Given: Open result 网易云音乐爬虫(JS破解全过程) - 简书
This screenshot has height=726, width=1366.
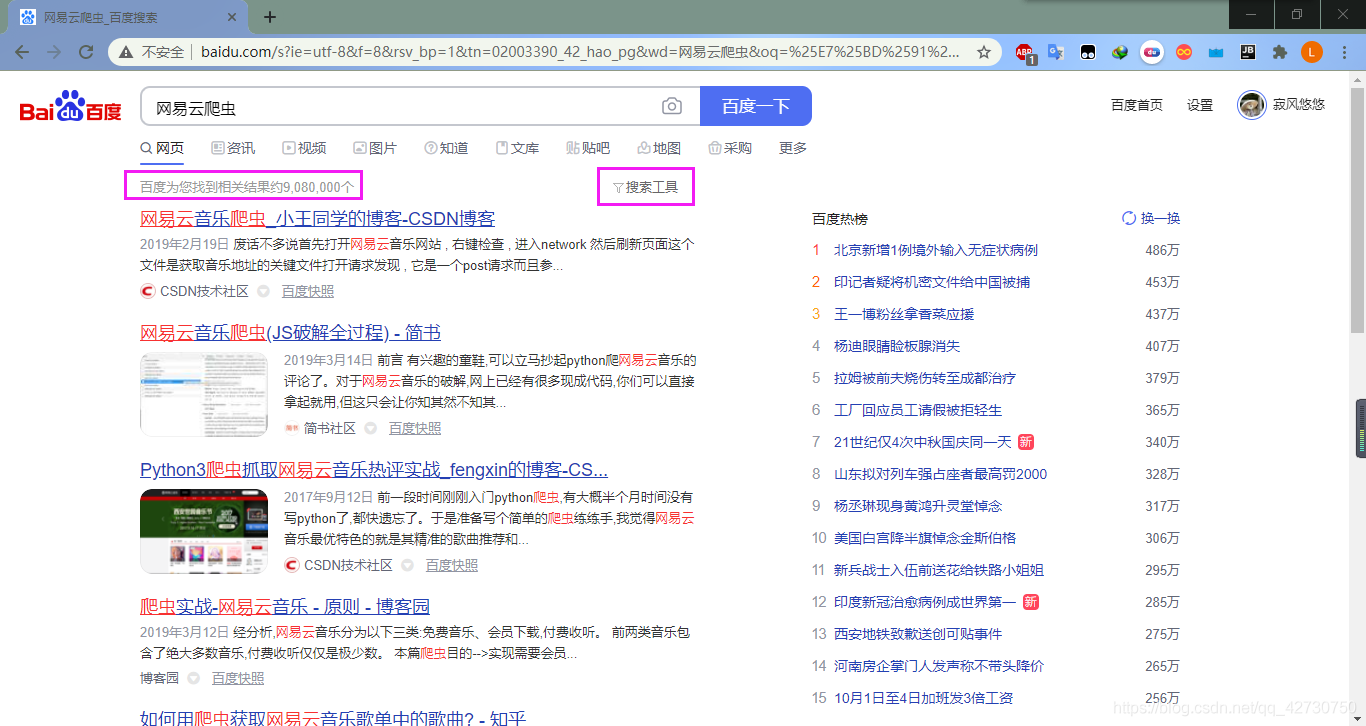Looking at the screenshot, I should (290, 333).
